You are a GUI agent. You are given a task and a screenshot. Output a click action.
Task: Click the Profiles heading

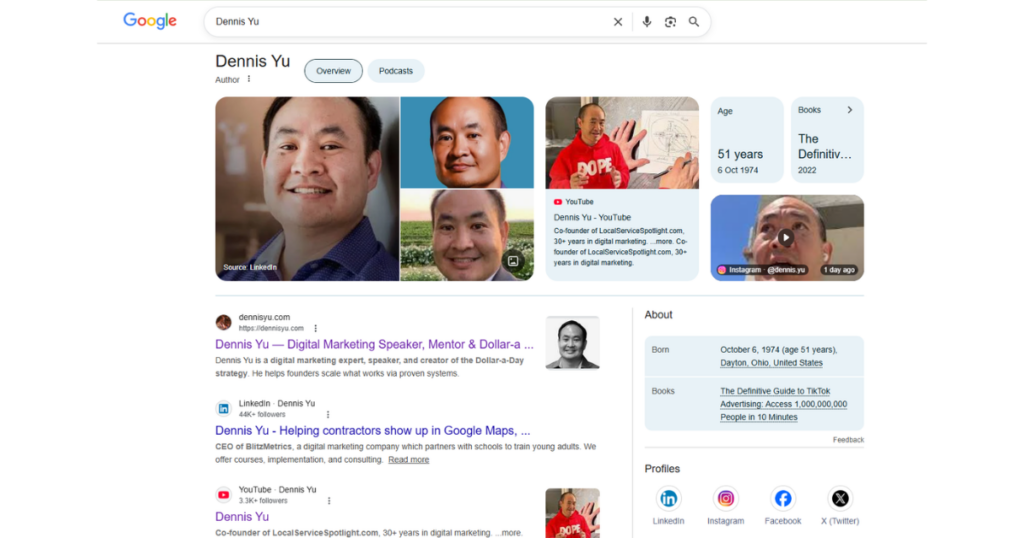pyautogui.click(x=662, y=469)
